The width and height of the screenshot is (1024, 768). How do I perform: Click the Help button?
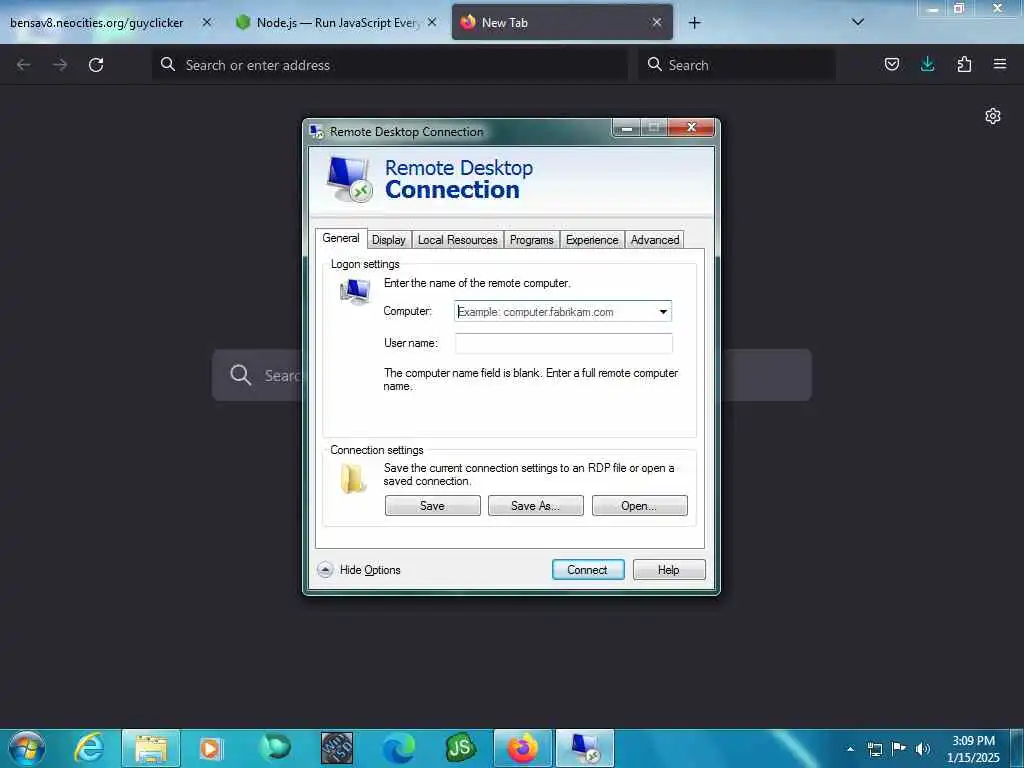point(669,569)
